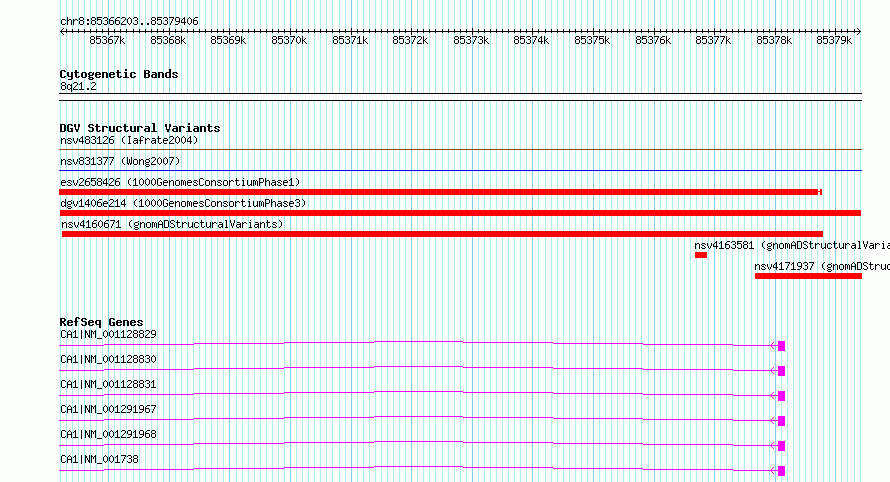Image resolution: width=890 pixels, height=482 pixels.
Task: Open variant dgv1406e214 label
Action: point(183,203)
